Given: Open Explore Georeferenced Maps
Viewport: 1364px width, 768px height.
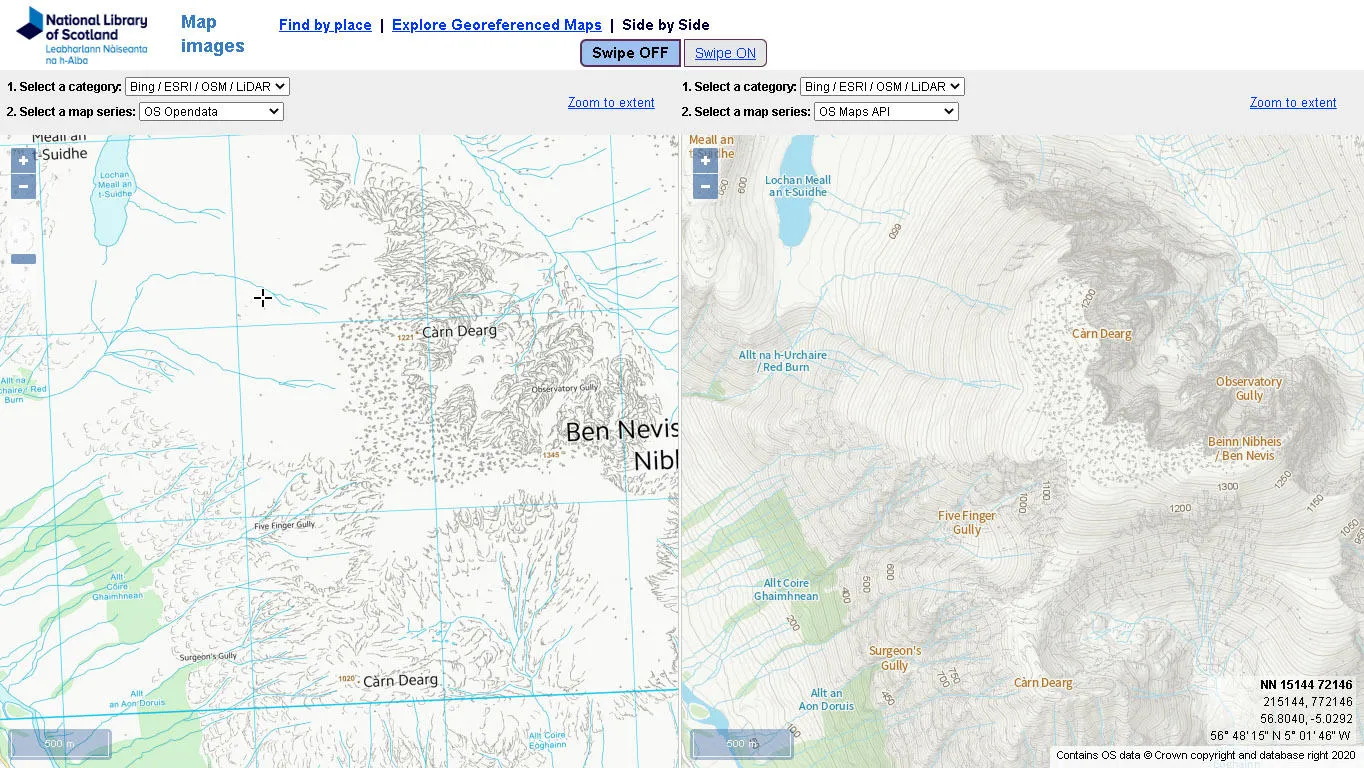Looking at the screenshot, I should coord(496,25).
